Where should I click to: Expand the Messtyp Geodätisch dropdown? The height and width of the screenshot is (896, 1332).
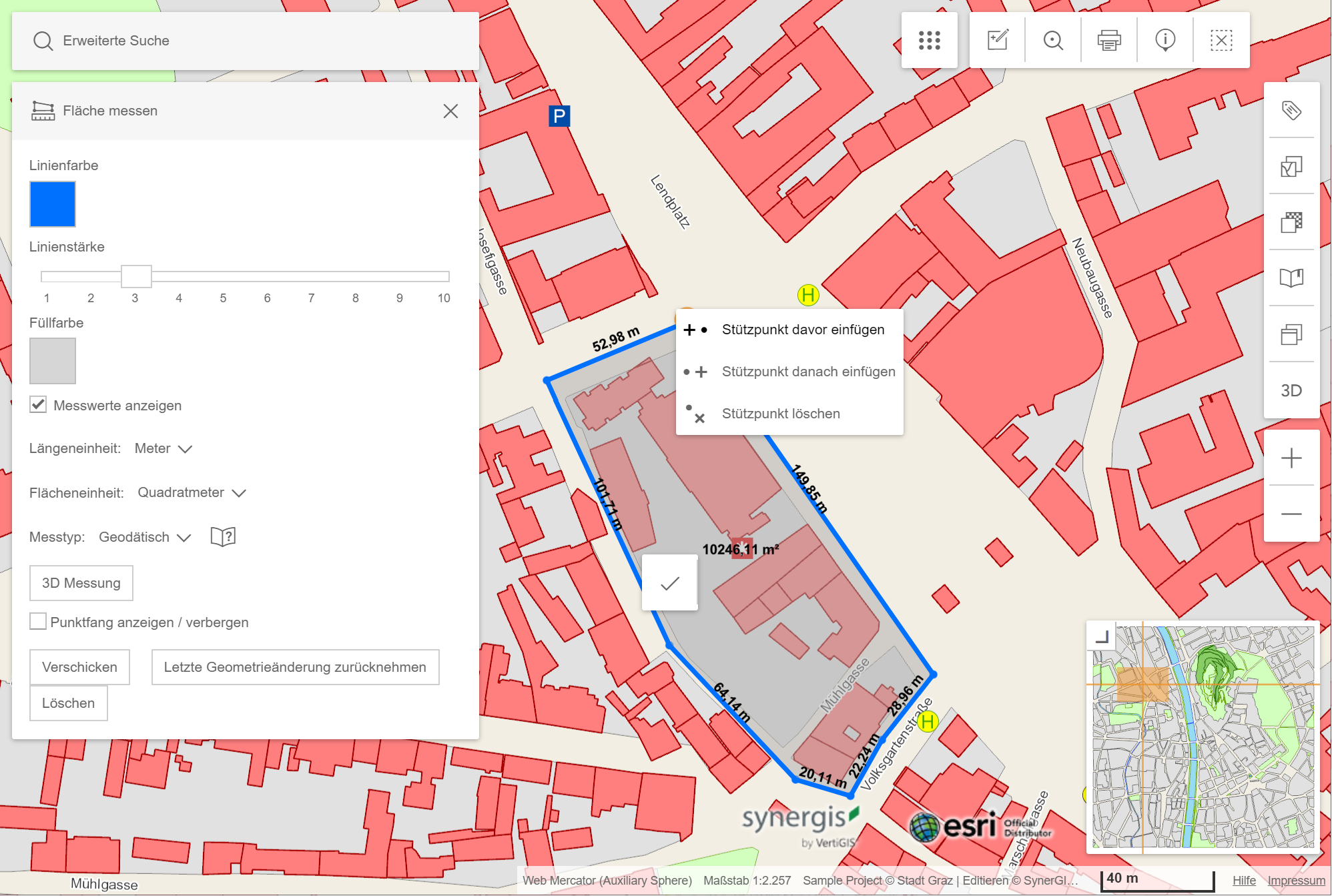(145, 537)
